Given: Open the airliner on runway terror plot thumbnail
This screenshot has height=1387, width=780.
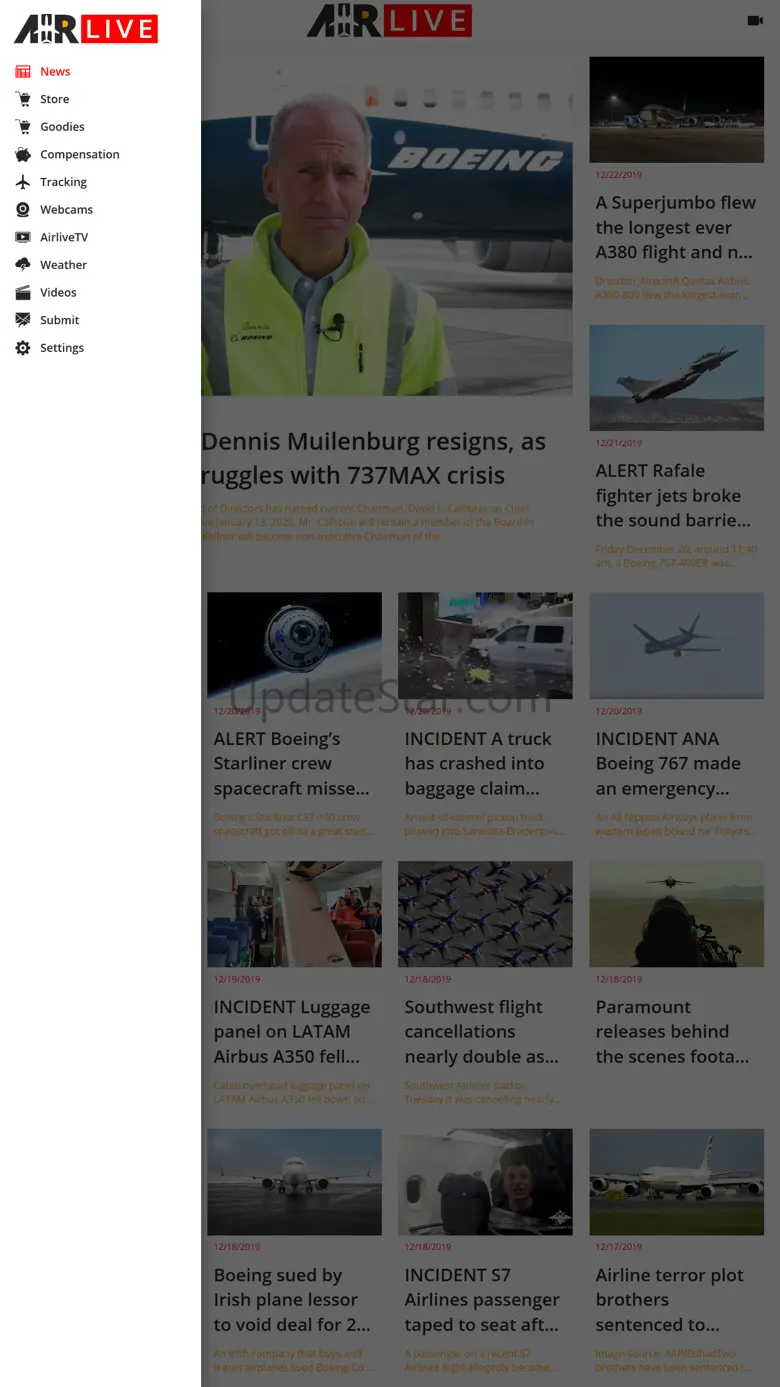Looking at the screenshot, I should pos(676,1182).
